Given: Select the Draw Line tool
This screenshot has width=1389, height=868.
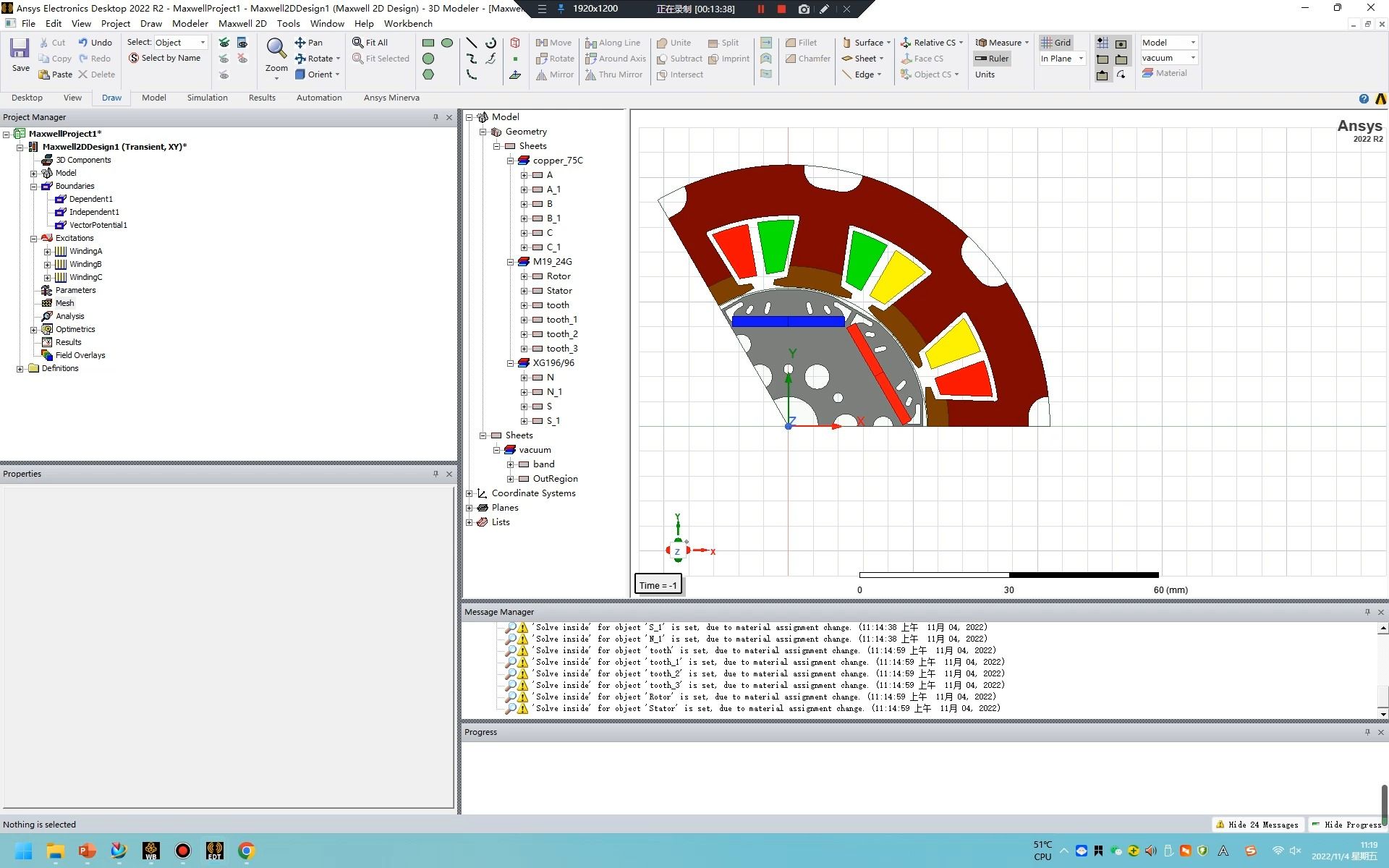Looking at the screenshot, I should [471, 43].
